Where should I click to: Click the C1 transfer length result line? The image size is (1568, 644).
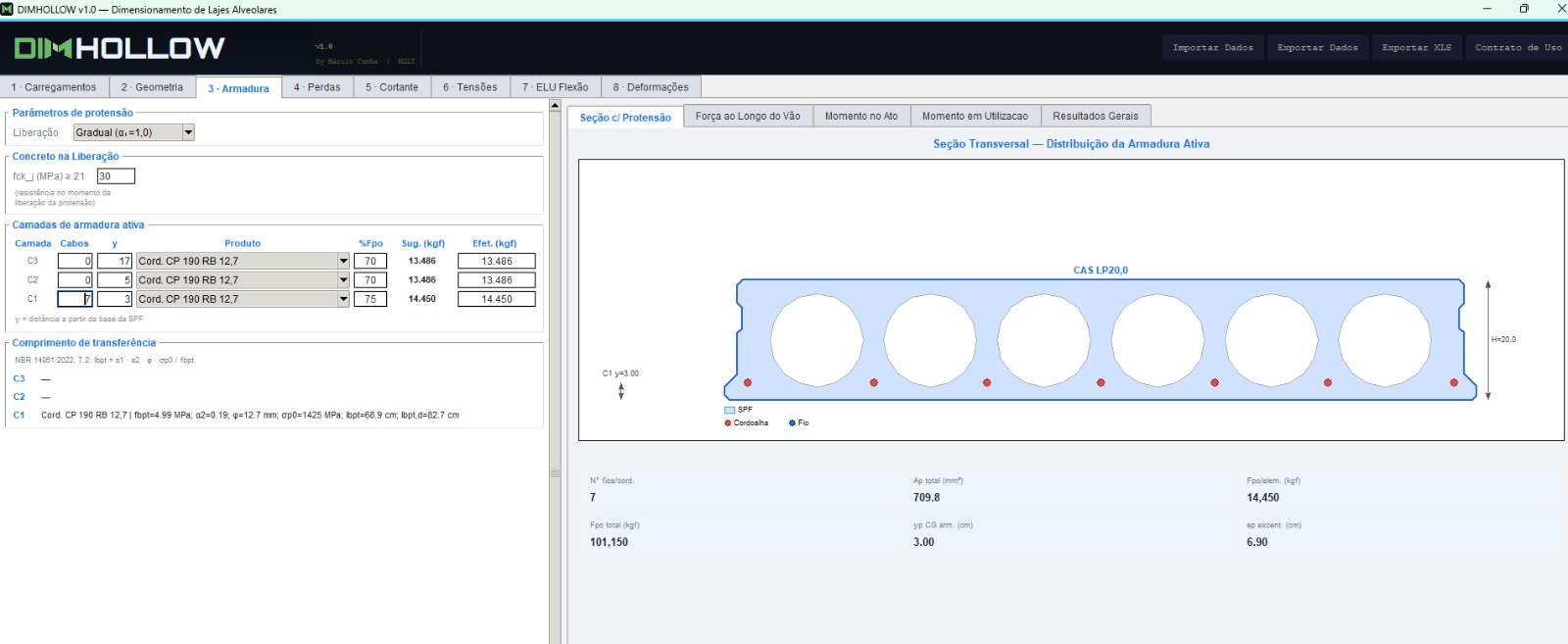point(250,416)
